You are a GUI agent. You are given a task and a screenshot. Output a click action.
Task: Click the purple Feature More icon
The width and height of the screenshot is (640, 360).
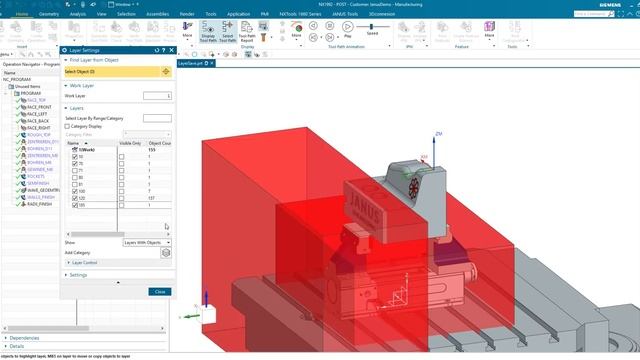(x=489, y=27)
